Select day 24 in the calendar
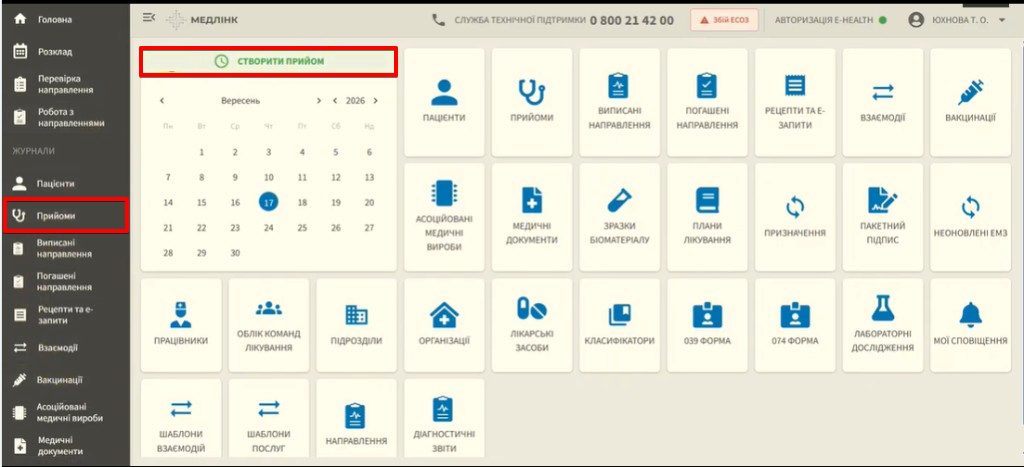1024x467 pixels. pos(268,228)
